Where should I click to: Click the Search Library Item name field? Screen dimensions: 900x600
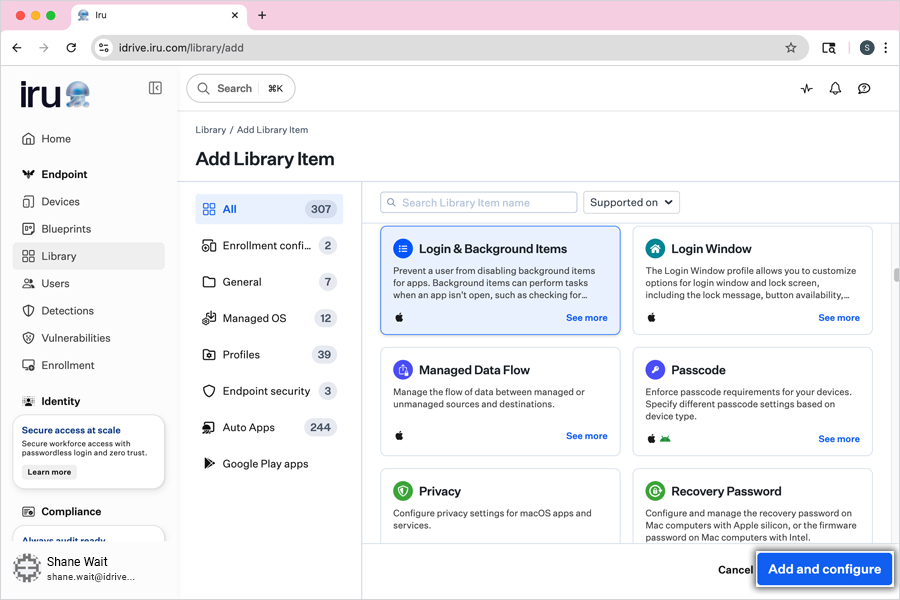coord(480,203)
